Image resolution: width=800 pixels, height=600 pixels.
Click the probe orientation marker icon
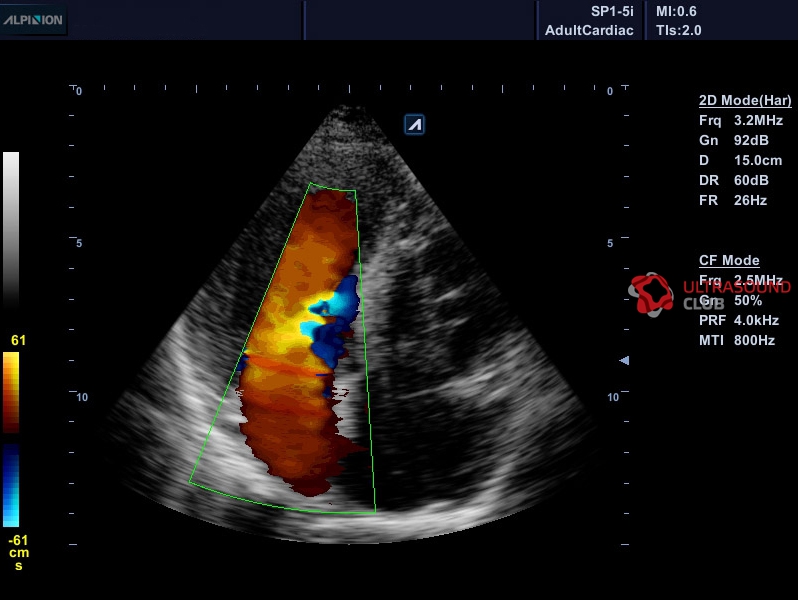pyautogui.click(x=414, y=124)
